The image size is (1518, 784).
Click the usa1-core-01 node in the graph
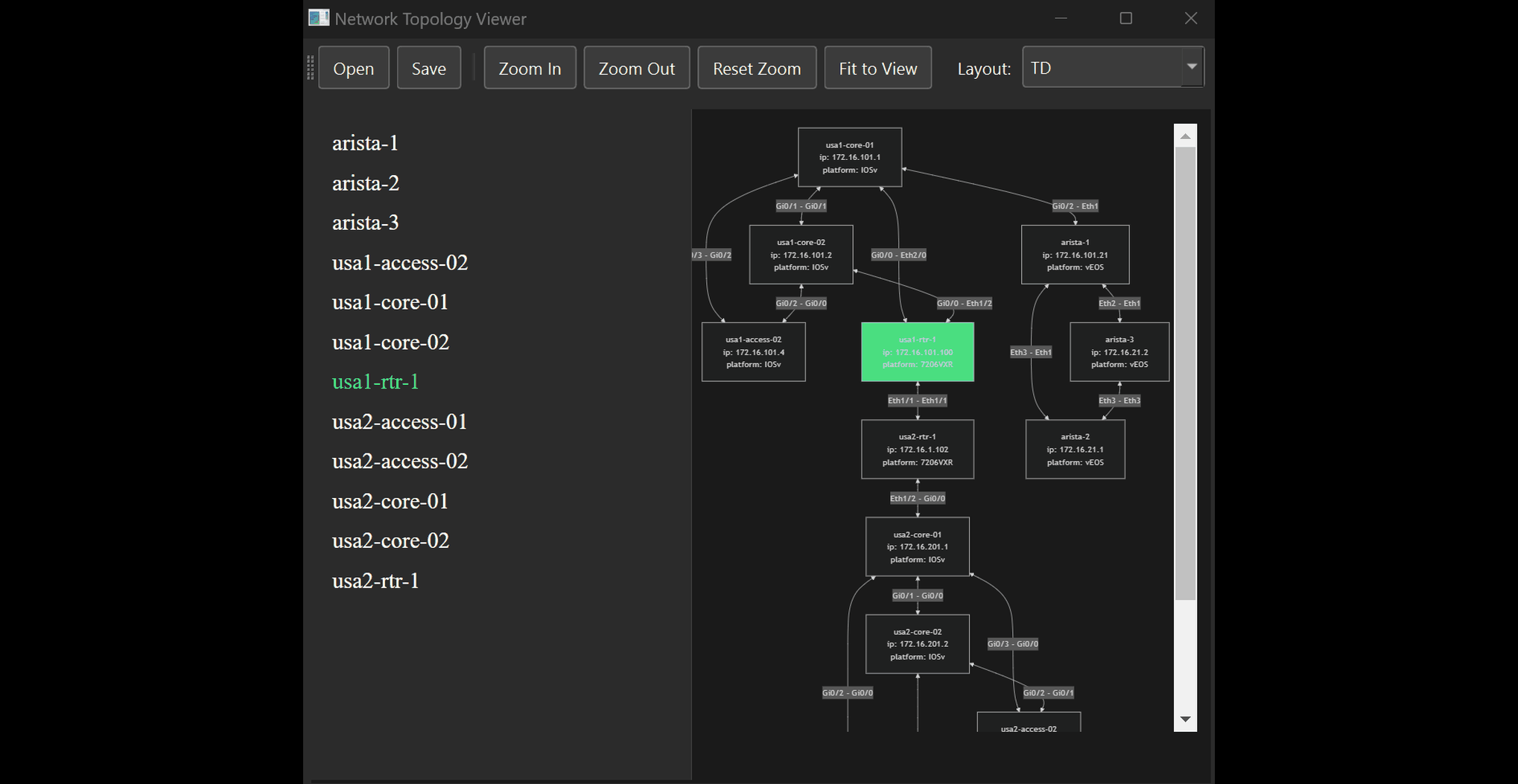[849, 157]
